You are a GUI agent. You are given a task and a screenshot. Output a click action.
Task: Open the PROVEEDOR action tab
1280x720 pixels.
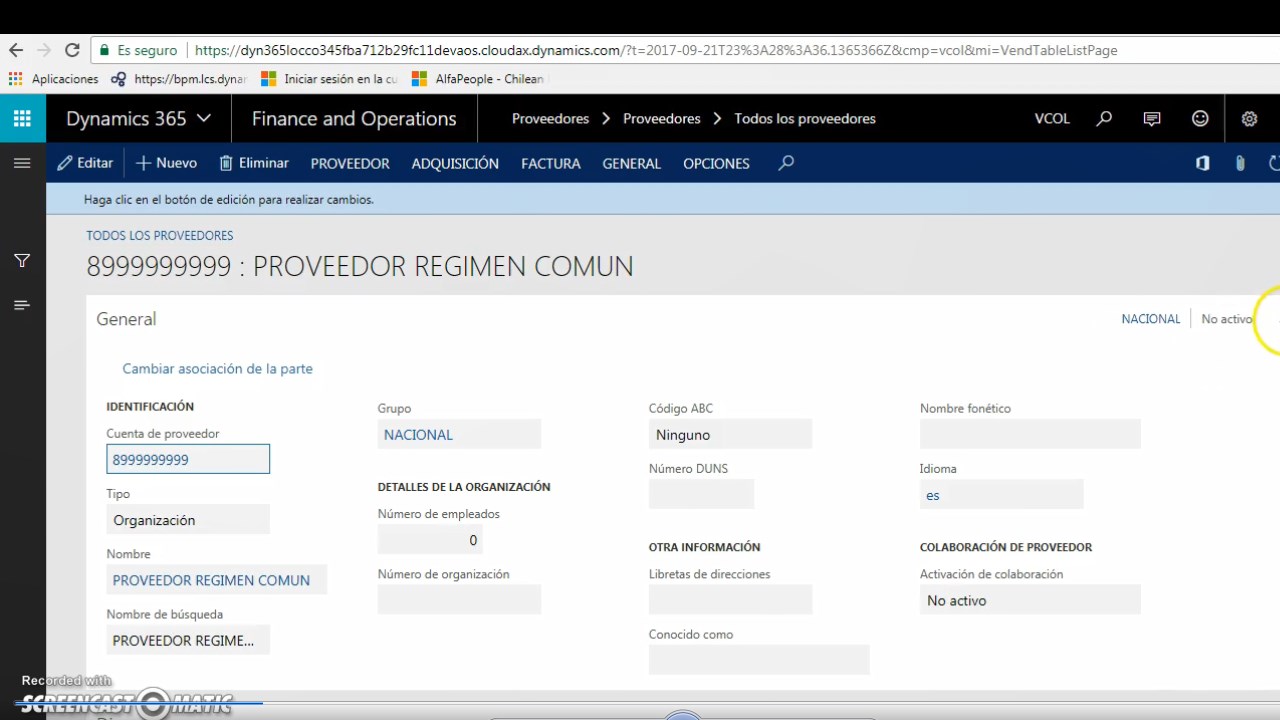click(350, 163)
